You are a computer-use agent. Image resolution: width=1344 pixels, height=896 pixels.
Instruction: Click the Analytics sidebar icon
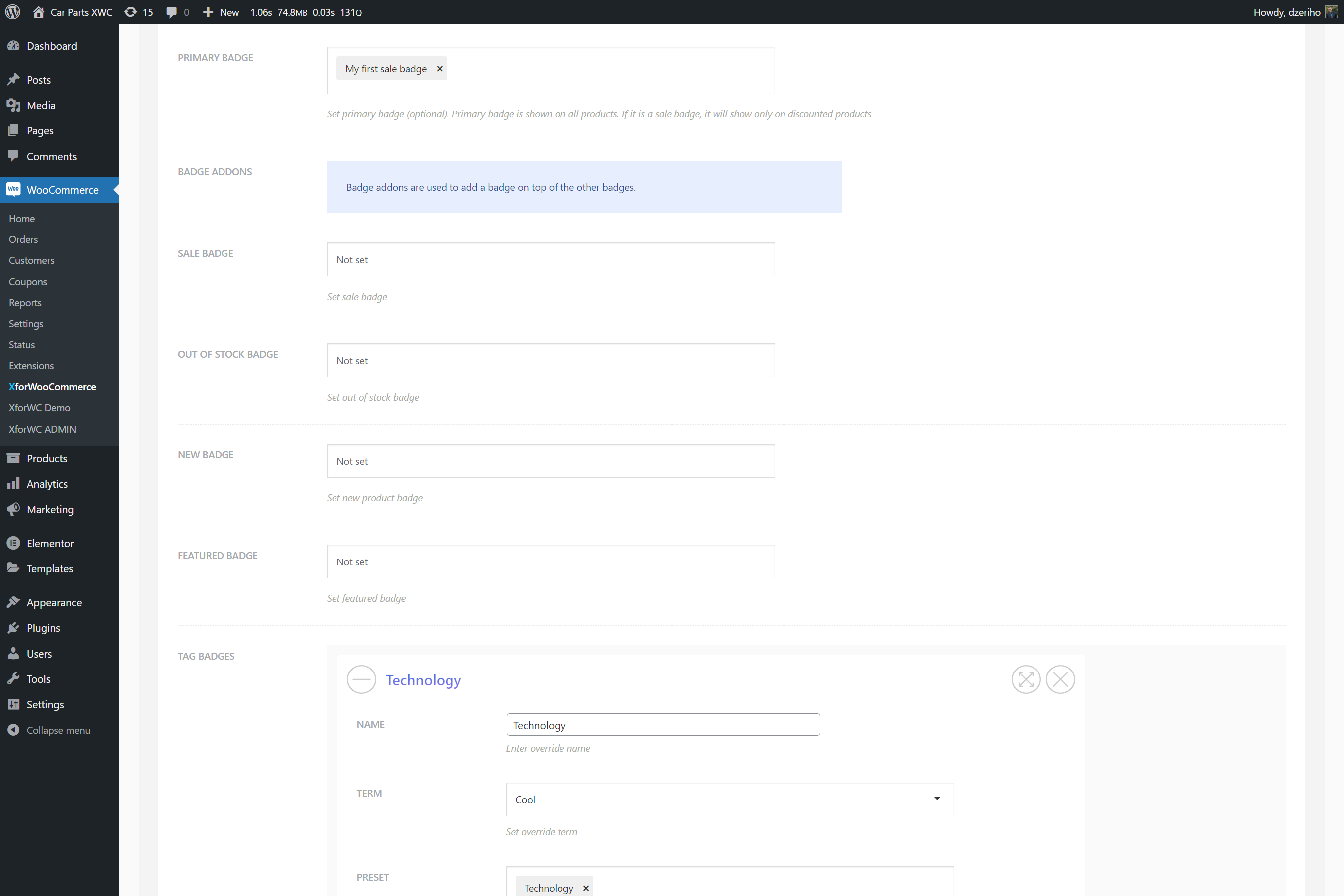coord(14,484)
